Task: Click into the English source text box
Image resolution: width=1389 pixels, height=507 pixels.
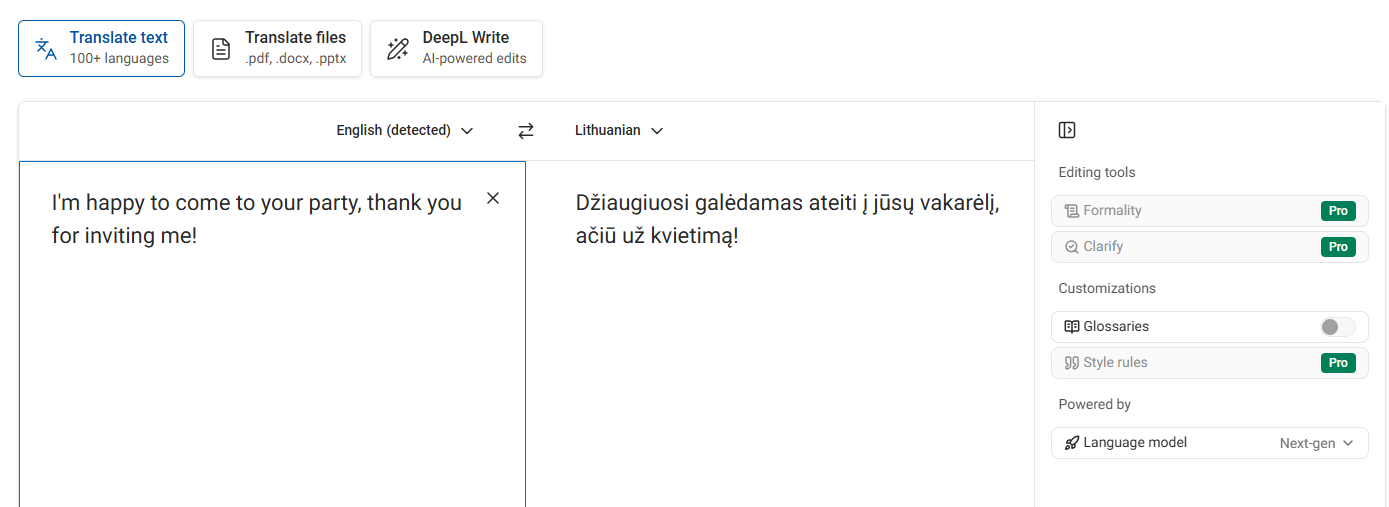Action: point(272,334)
